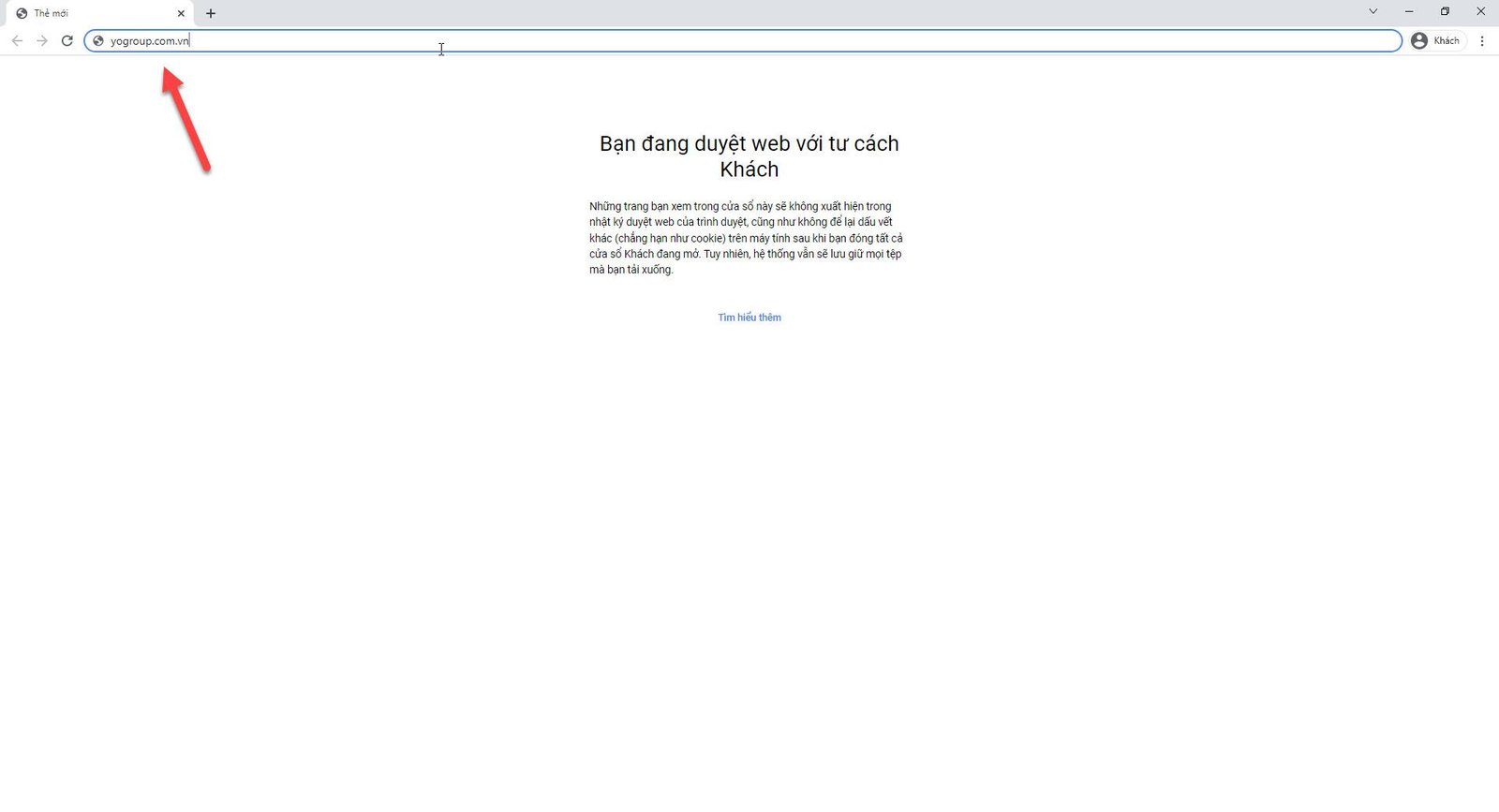The width and height of the screenshot is (1499, 812).
Task: Minimize the browser window
Action: (x=1409, y=11)
